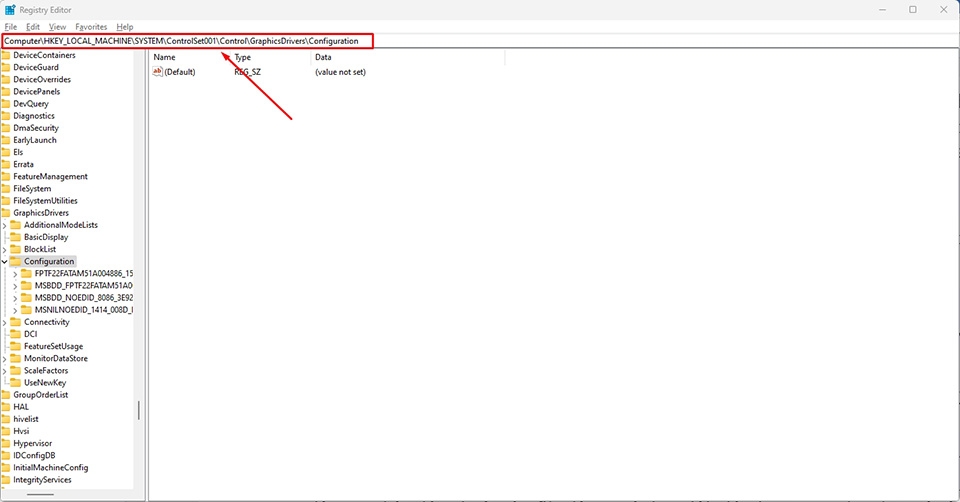
Task: Expand the ScaleFactors key
Action: pyautogui.click(x=5, y=371)
